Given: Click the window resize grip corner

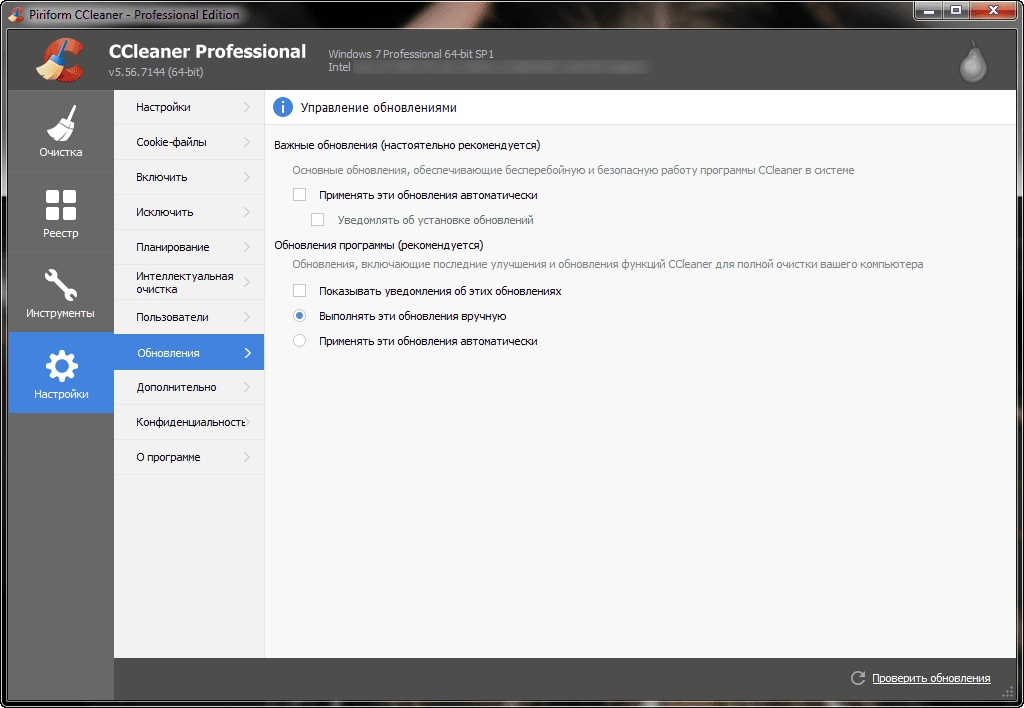Looking at the screenshot, I should [x=1008, y=692].
